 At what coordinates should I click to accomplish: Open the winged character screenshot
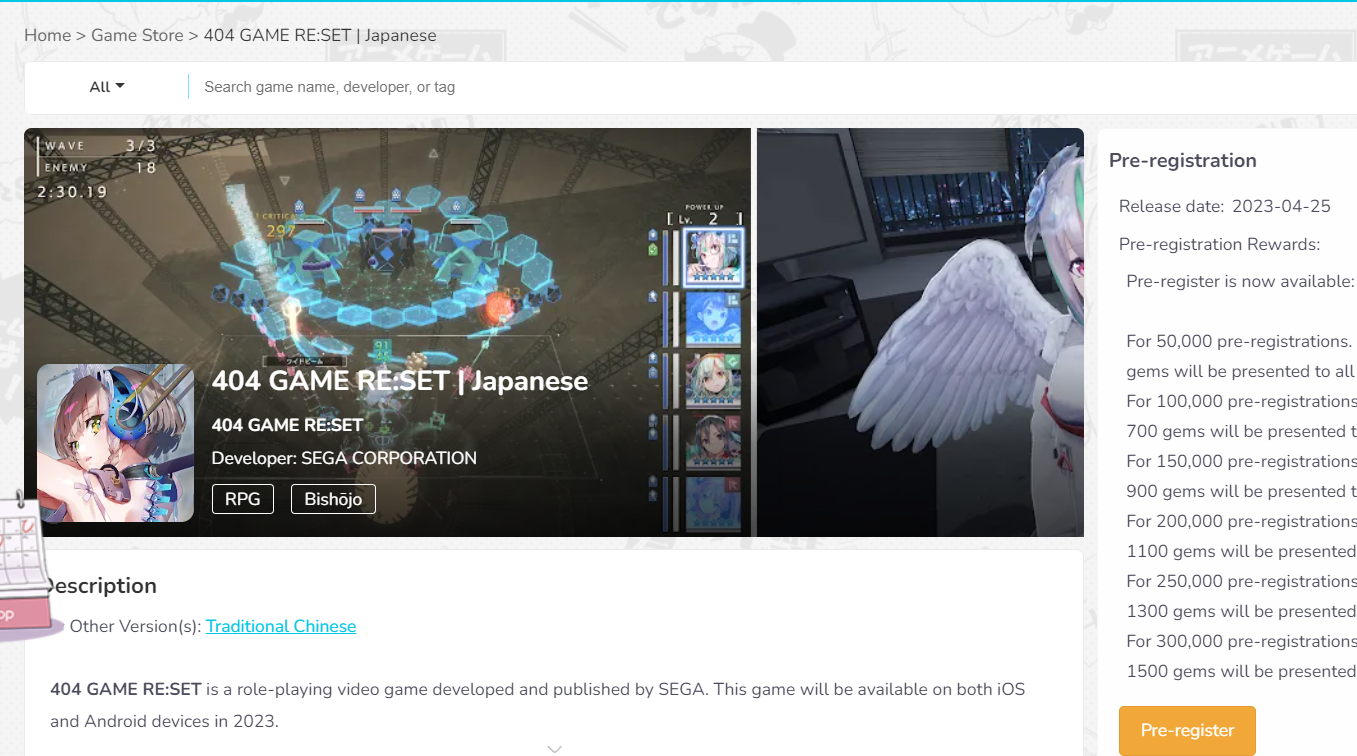point(920,332)
